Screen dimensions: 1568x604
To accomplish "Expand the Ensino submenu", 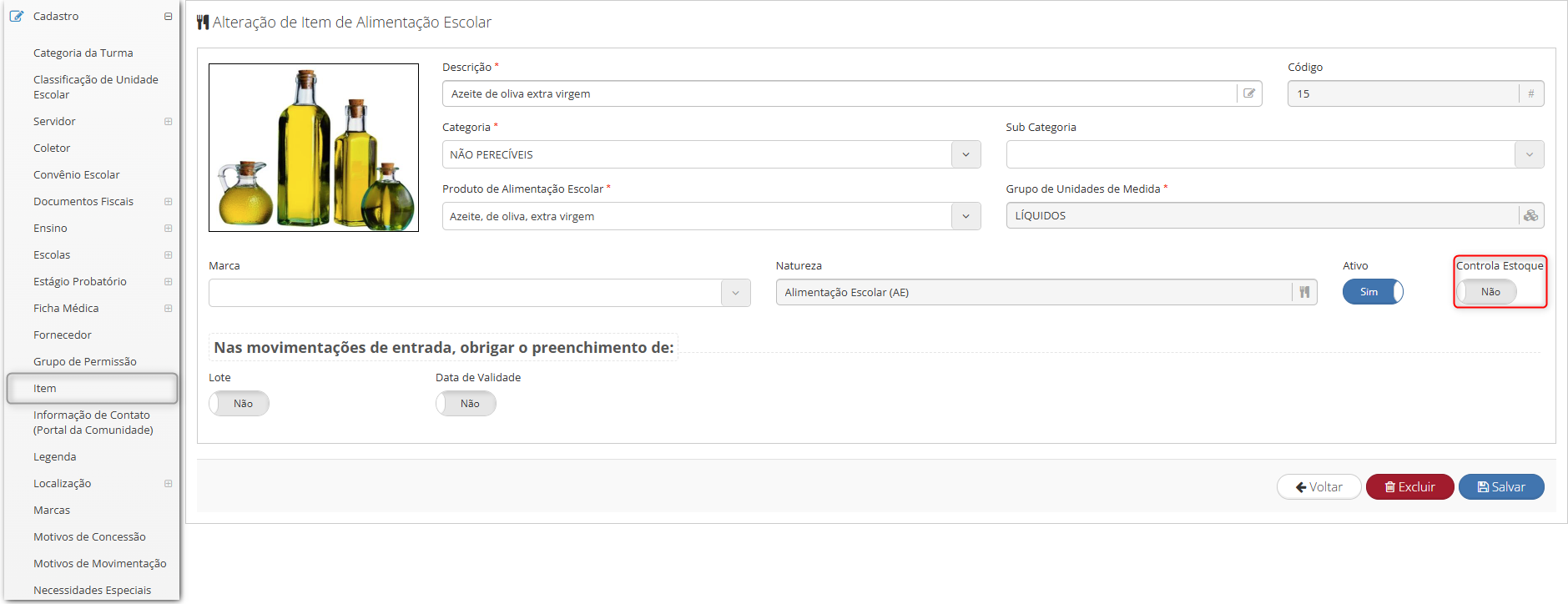I will (168, 229).
